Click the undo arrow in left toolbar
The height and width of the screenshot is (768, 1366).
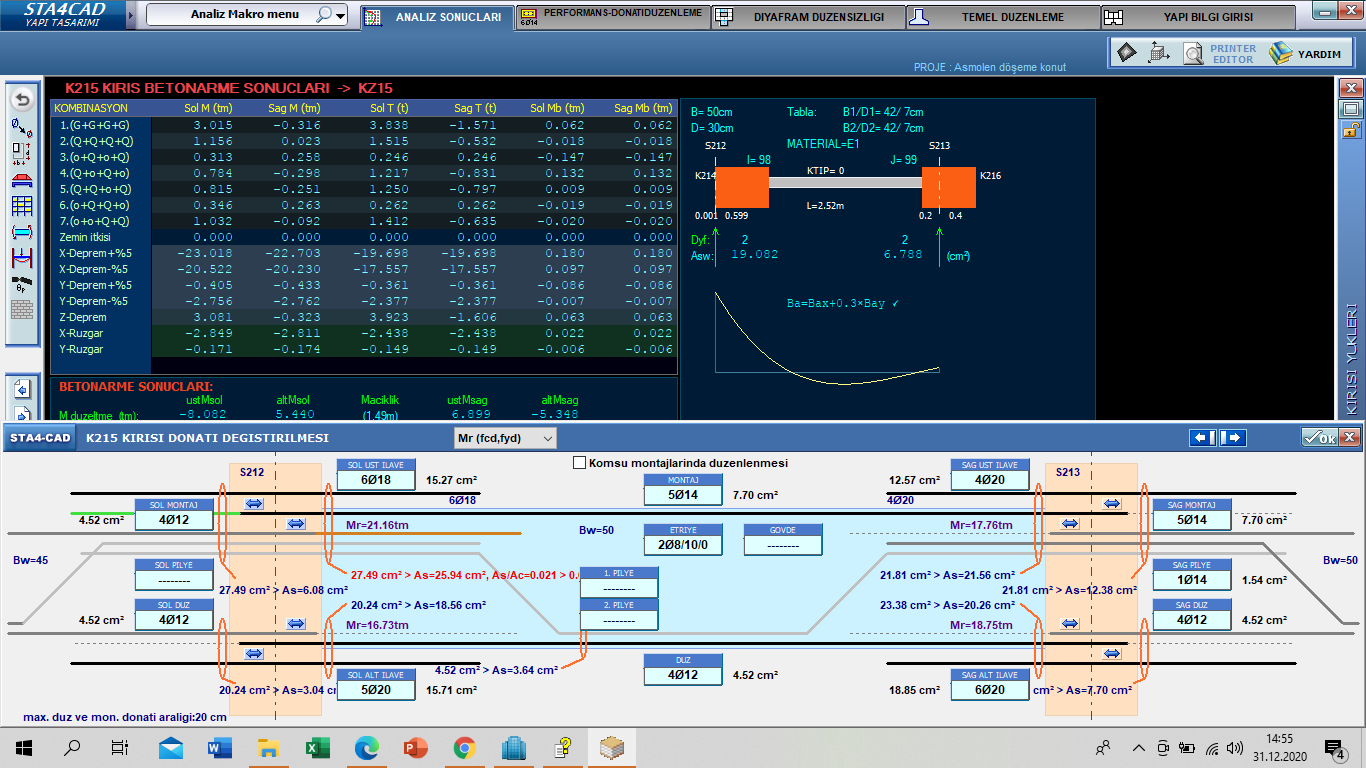coord(21,99)
